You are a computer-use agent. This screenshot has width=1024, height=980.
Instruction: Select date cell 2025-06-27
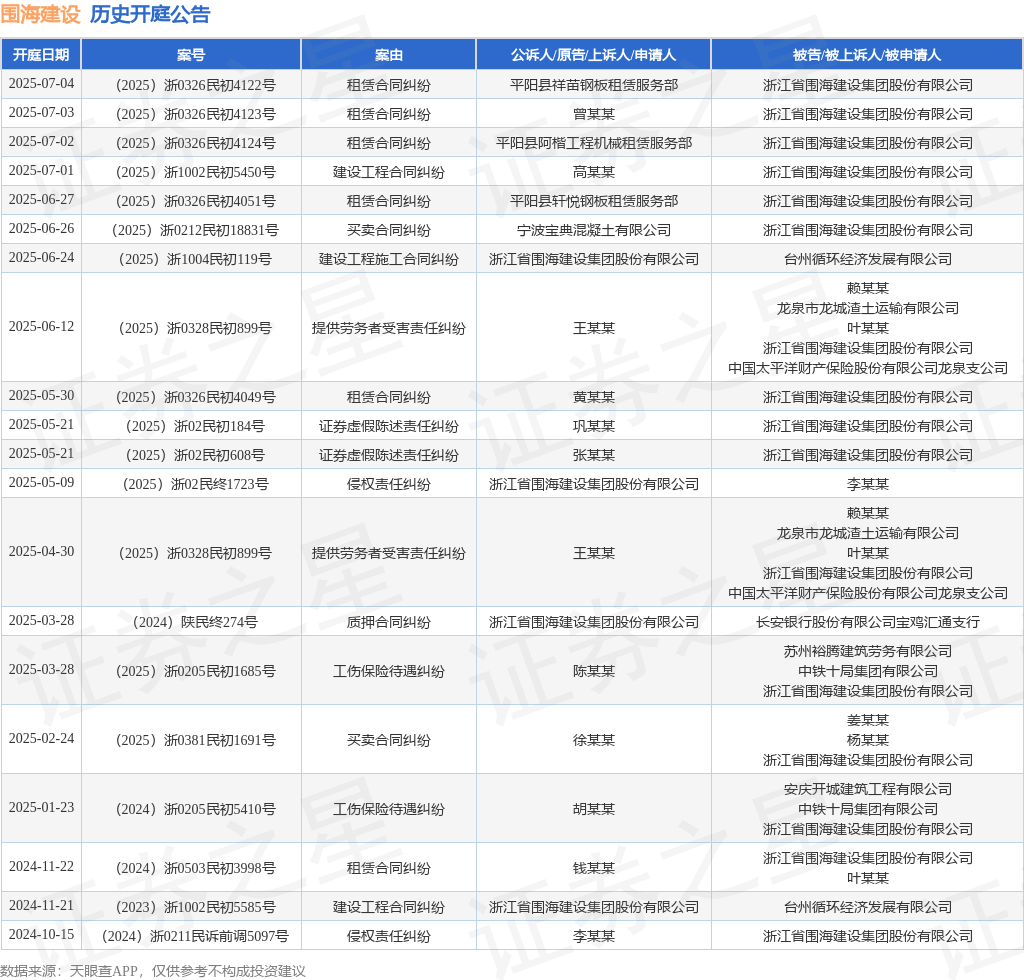click(41, 199)
